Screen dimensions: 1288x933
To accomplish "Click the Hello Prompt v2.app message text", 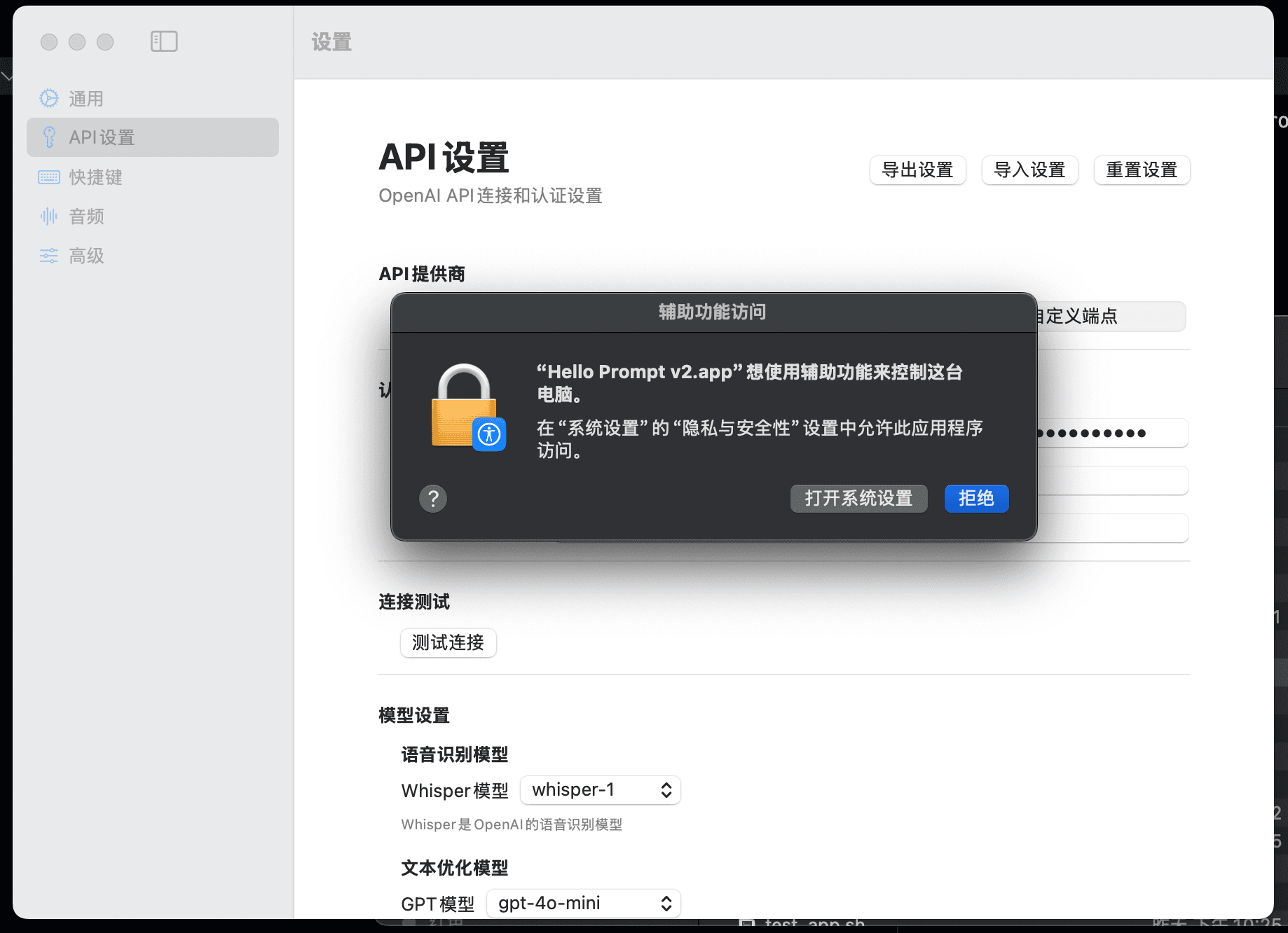I will coord(750,382).
